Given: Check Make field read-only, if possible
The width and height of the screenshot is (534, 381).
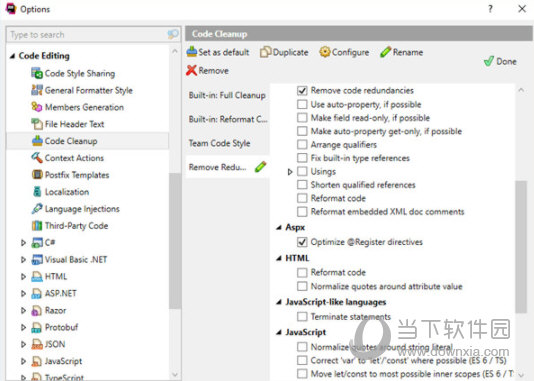Looking at the screenshot, I should coord(302,118).
